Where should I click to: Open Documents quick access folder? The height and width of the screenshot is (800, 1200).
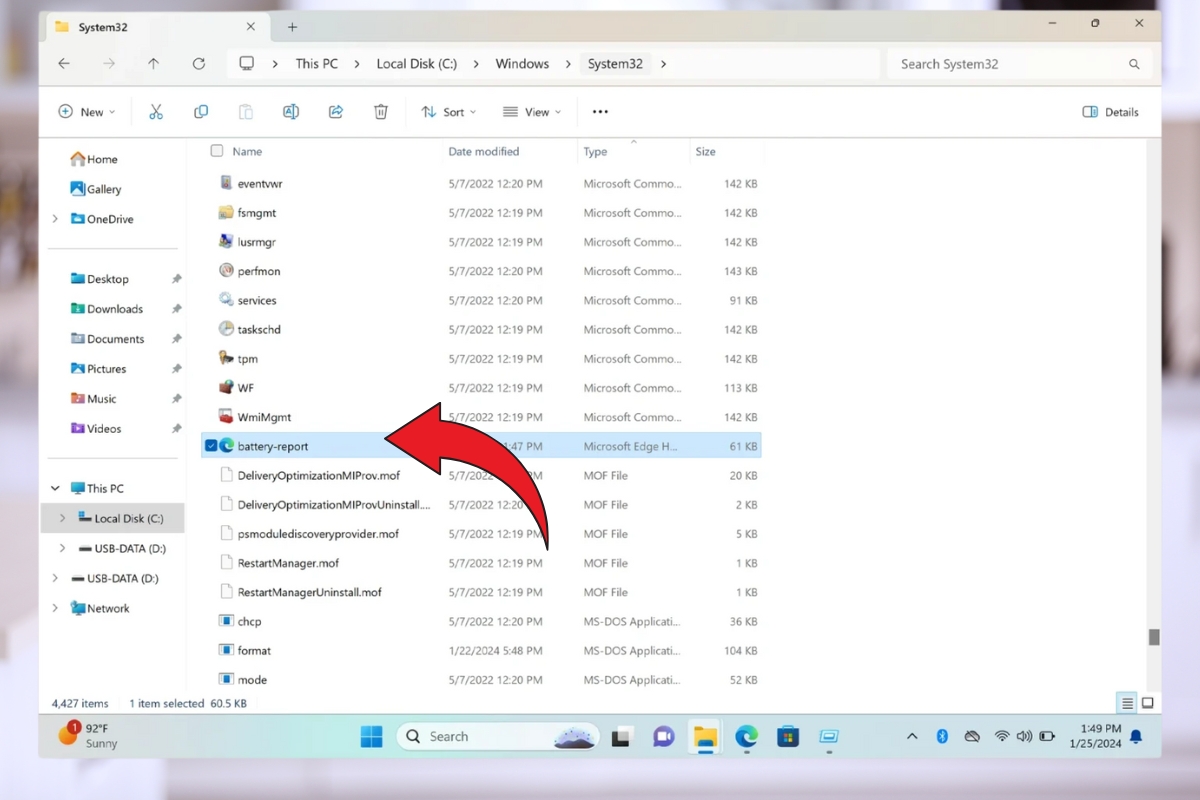point(107,339)
